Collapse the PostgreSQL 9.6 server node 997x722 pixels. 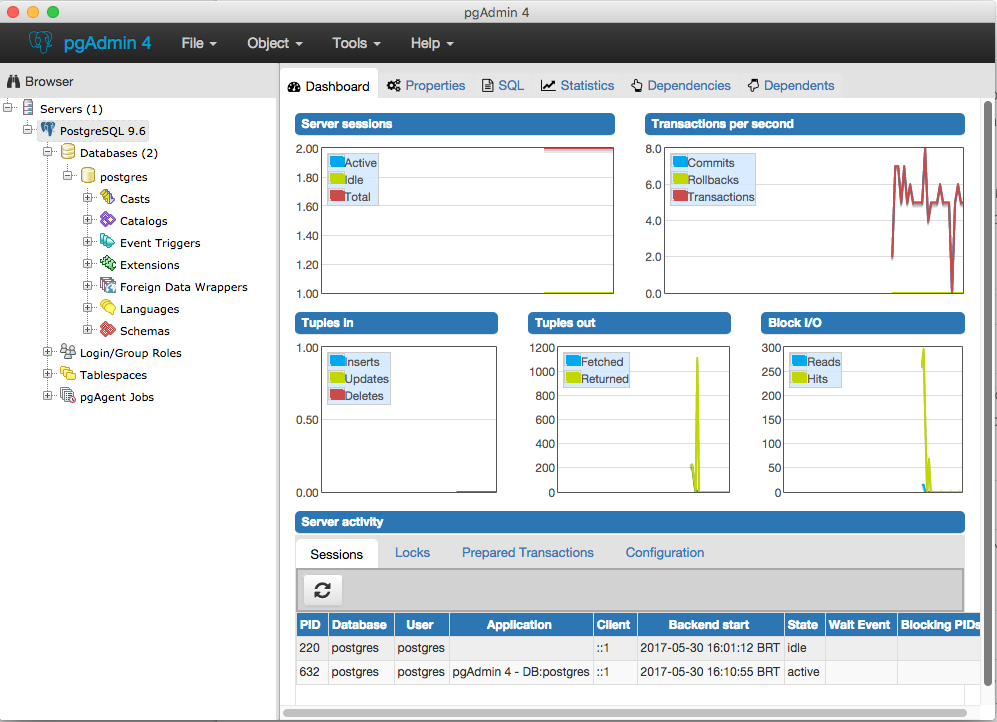click(x=27, y=129)
